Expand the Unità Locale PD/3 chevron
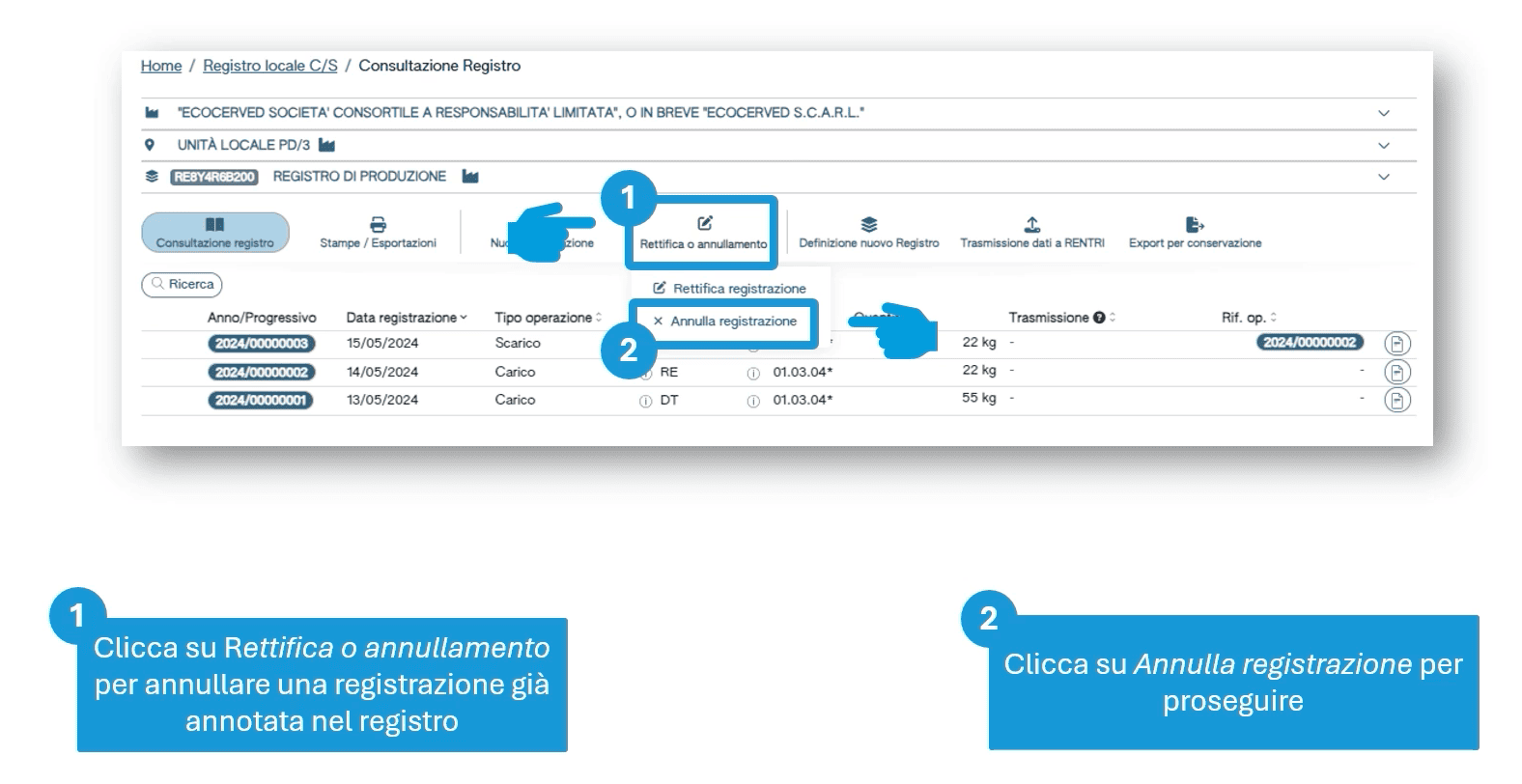The width and height of the screenshot is (1522, 784). [x=1383, y=146]
